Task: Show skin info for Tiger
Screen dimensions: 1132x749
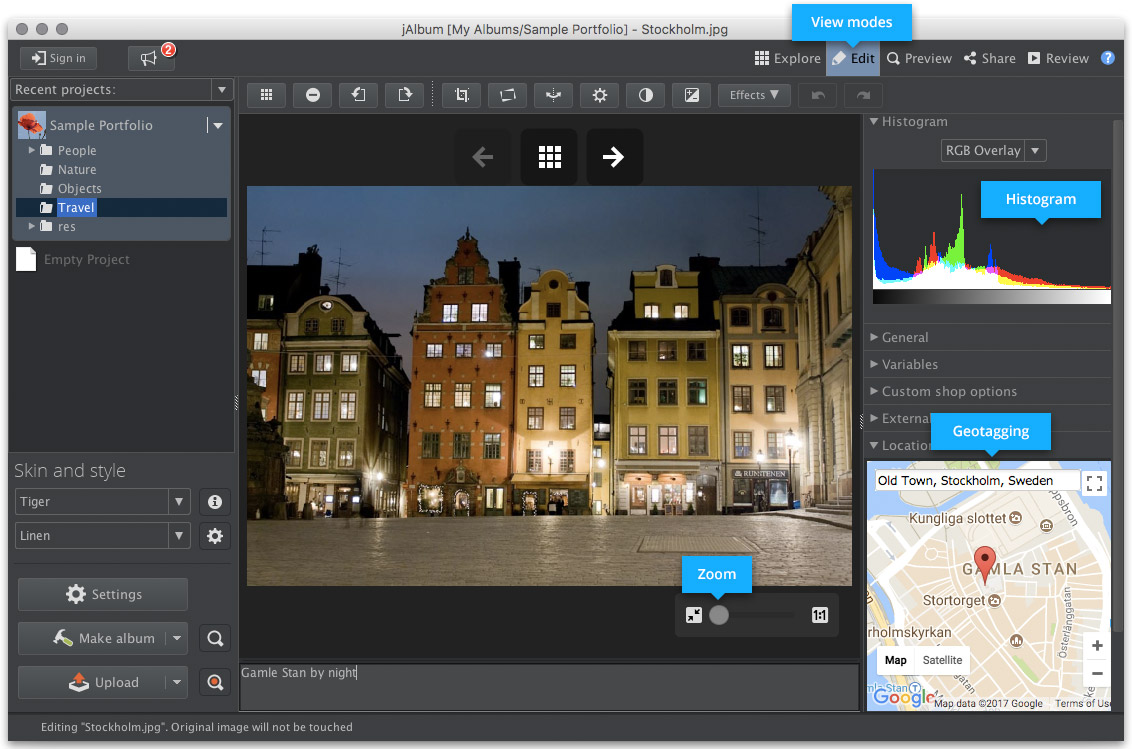Action: [215, 502]
